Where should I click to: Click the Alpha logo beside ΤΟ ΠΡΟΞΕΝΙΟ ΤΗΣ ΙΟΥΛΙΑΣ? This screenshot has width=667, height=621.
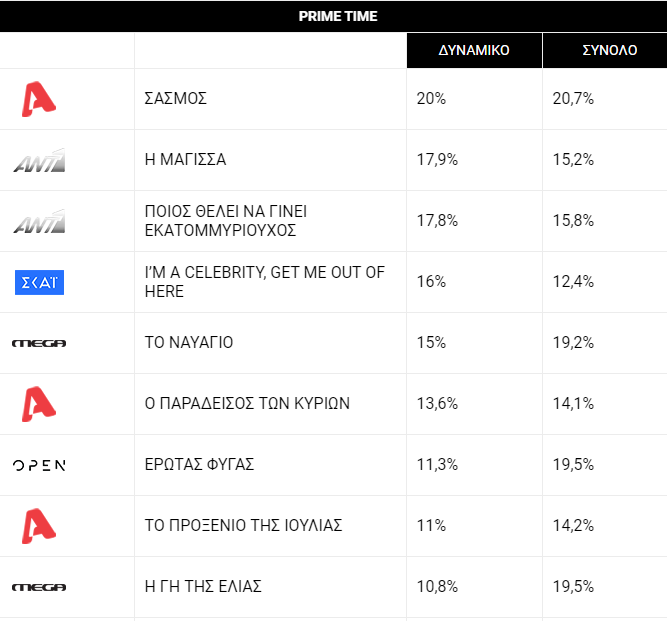39,526
